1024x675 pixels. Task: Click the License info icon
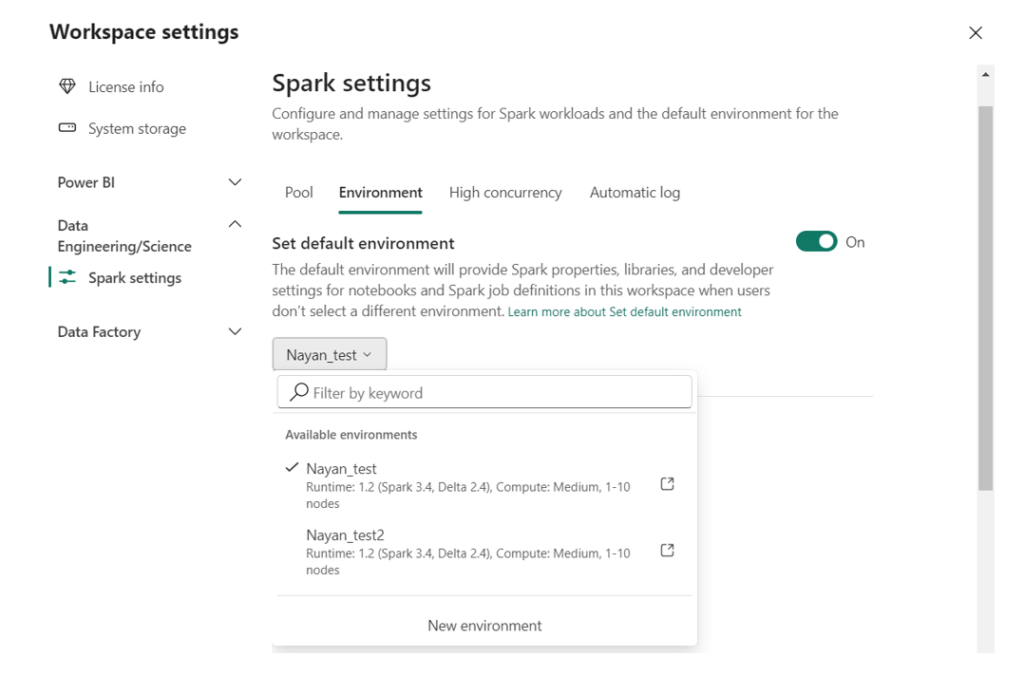coord(67,86)
